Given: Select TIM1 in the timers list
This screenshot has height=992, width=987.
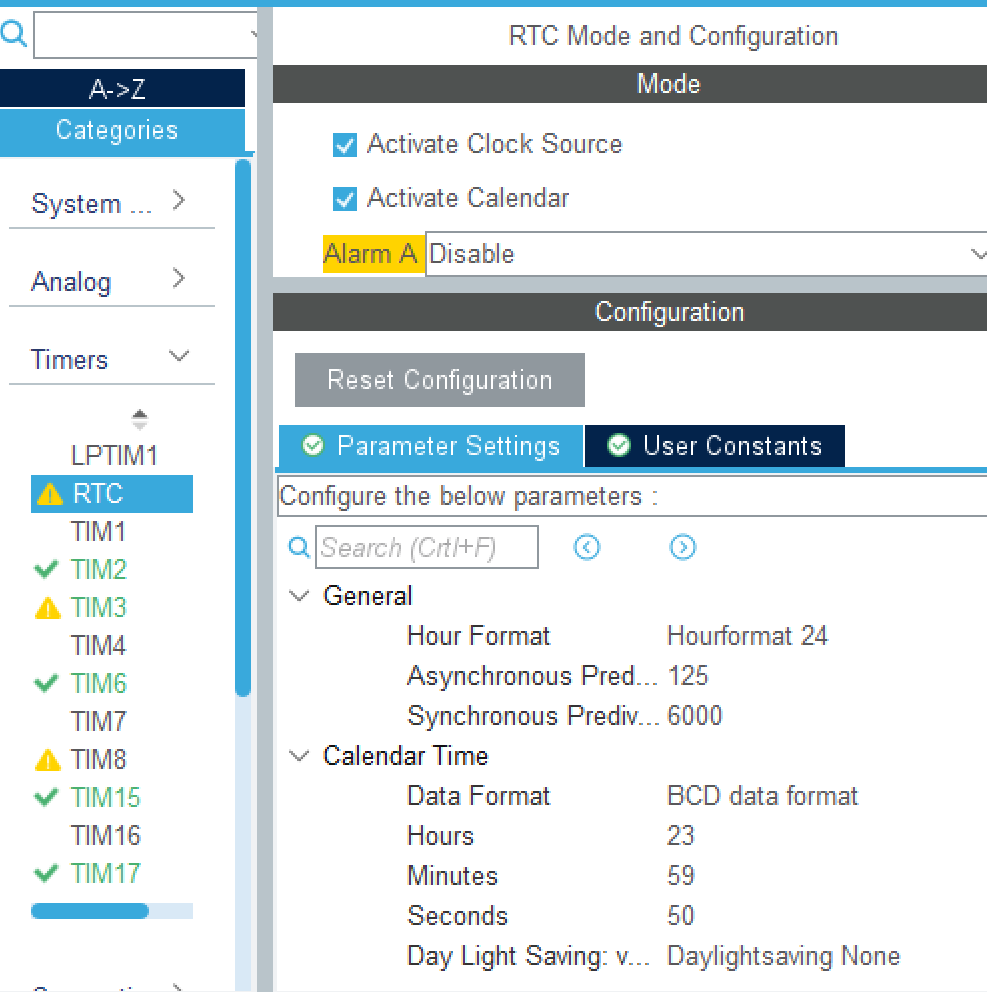Looking at the screenshot, I should (98, 531).
